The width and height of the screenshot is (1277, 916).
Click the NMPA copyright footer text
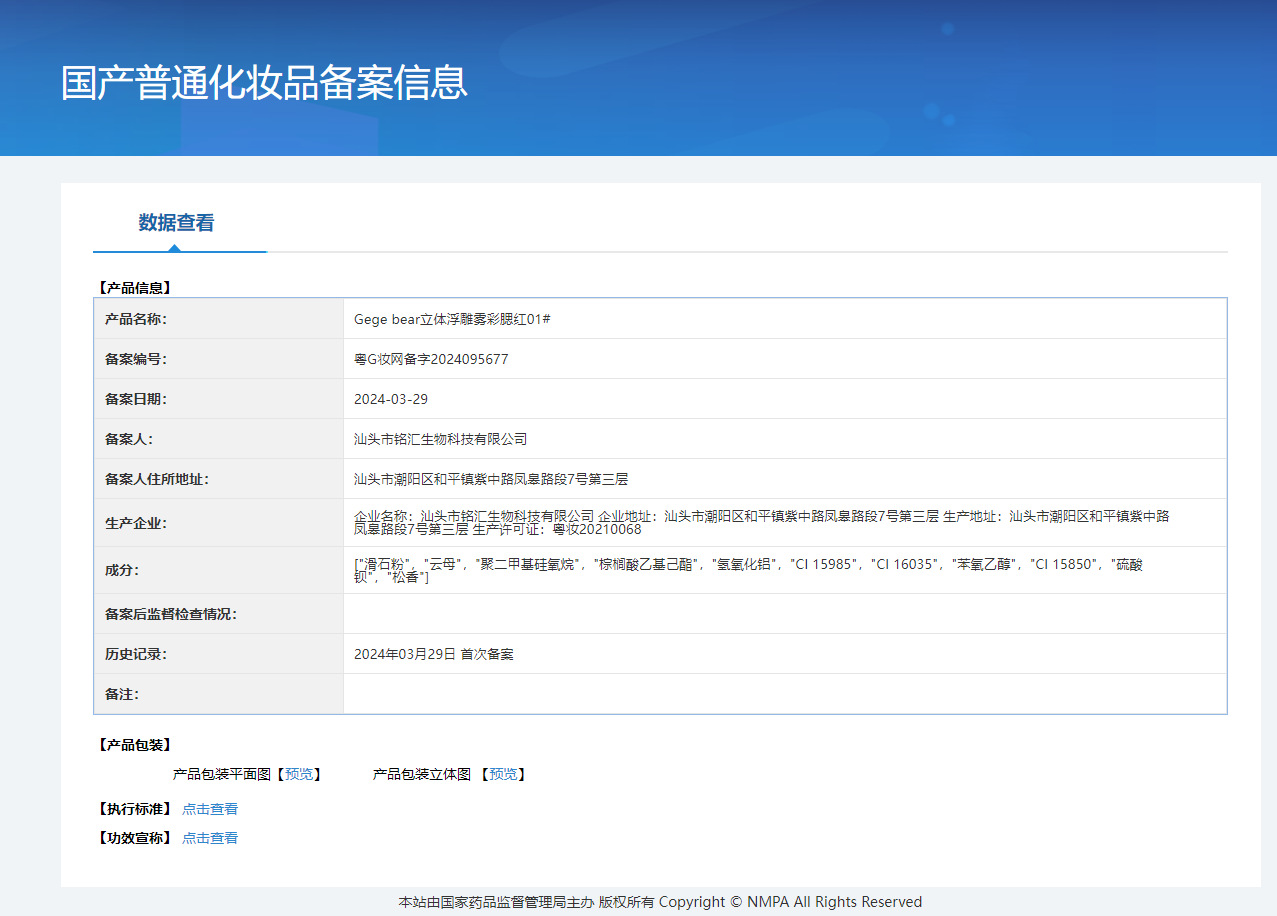point(660,902)
